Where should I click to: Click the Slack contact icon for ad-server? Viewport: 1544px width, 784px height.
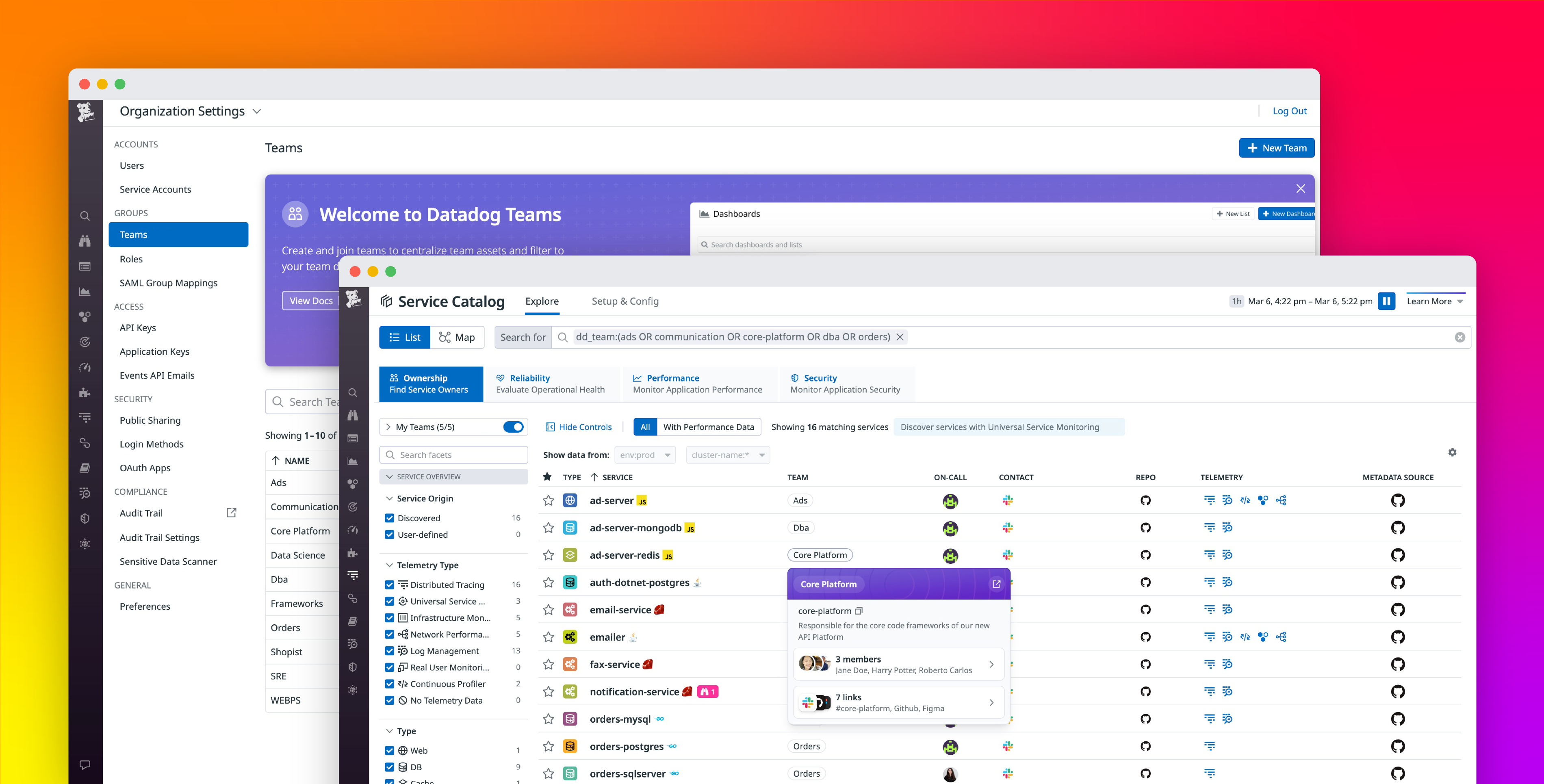pos(1008,500)
